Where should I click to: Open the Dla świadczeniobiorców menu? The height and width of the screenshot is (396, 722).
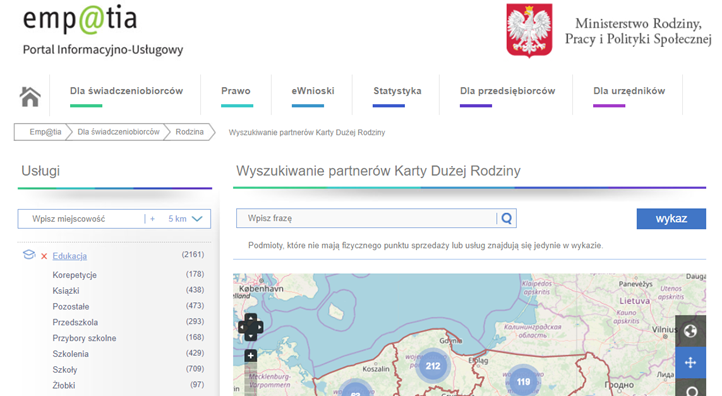tap(126, 91)
